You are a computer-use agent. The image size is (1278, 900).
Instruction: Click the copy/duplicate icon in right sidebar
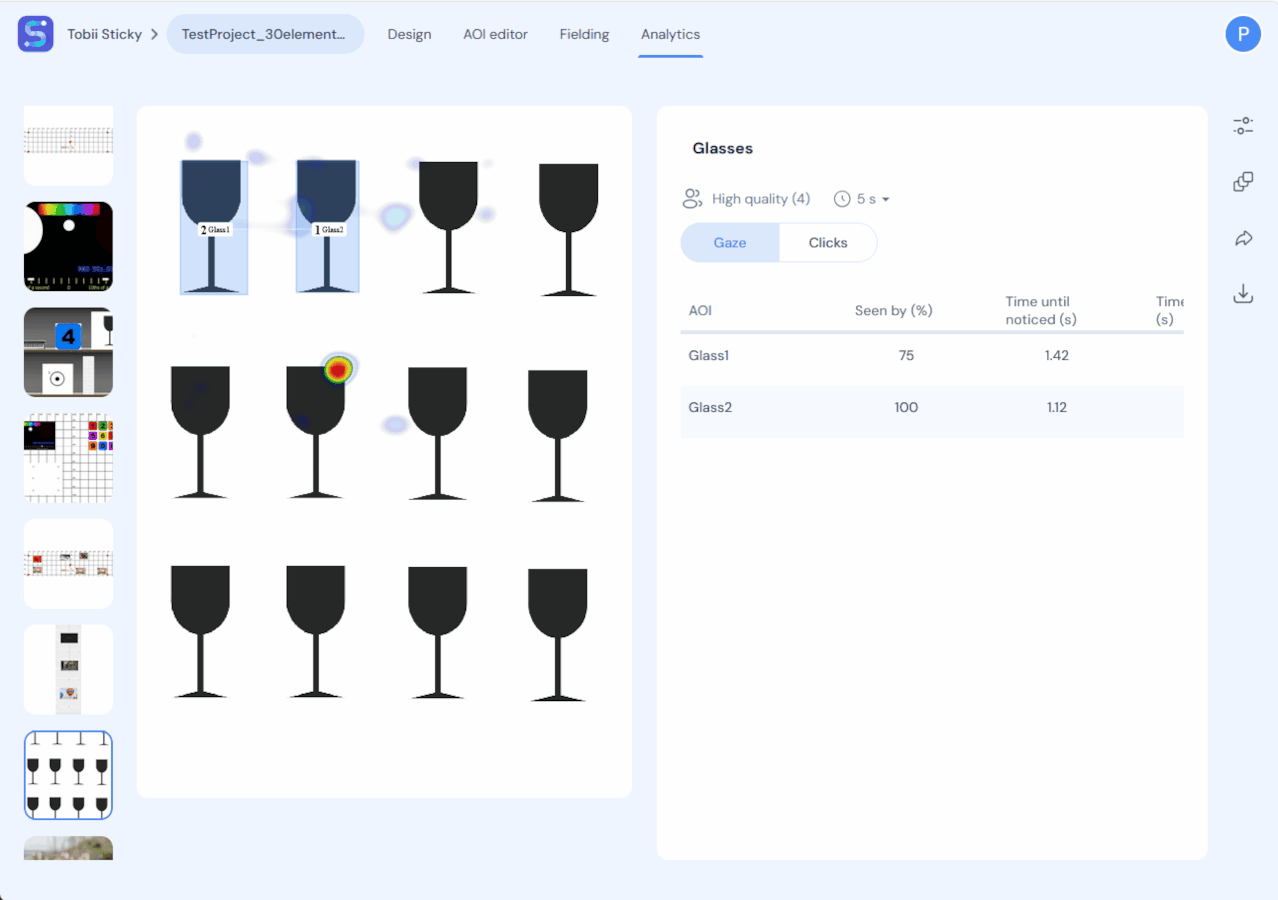1243,182
